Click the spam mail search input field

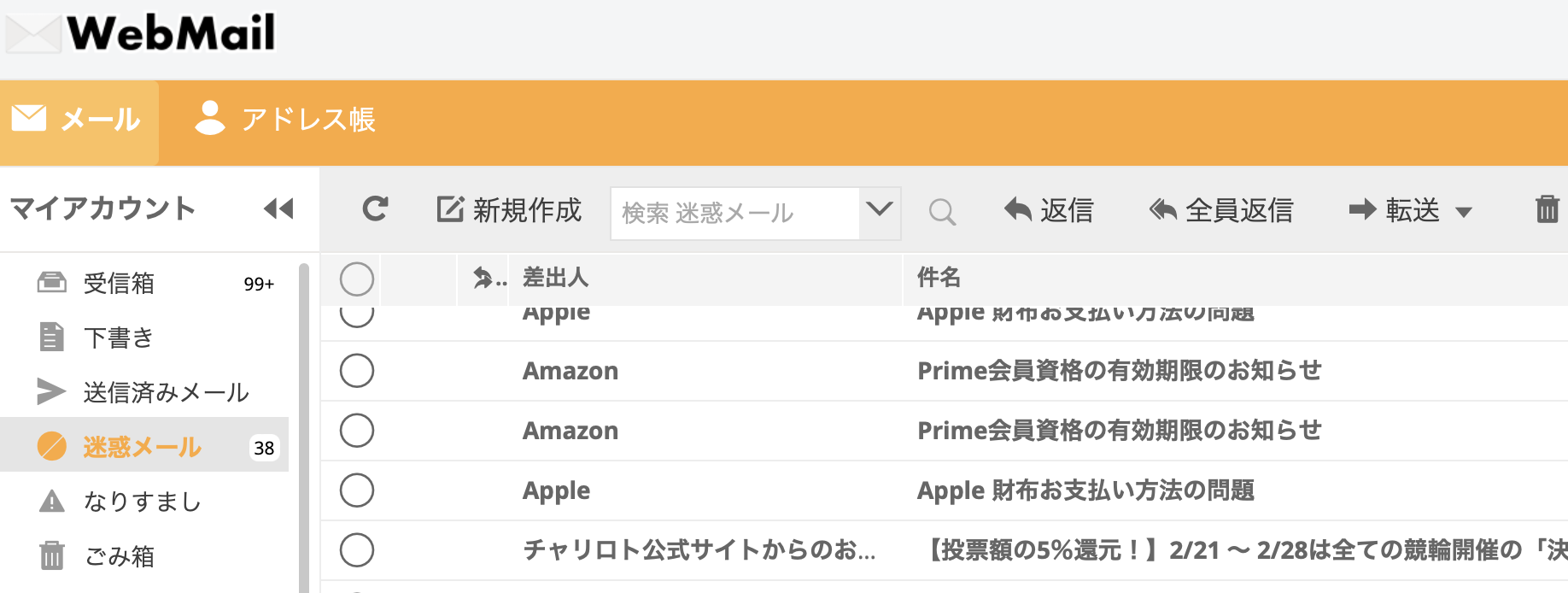pos(736,213)
